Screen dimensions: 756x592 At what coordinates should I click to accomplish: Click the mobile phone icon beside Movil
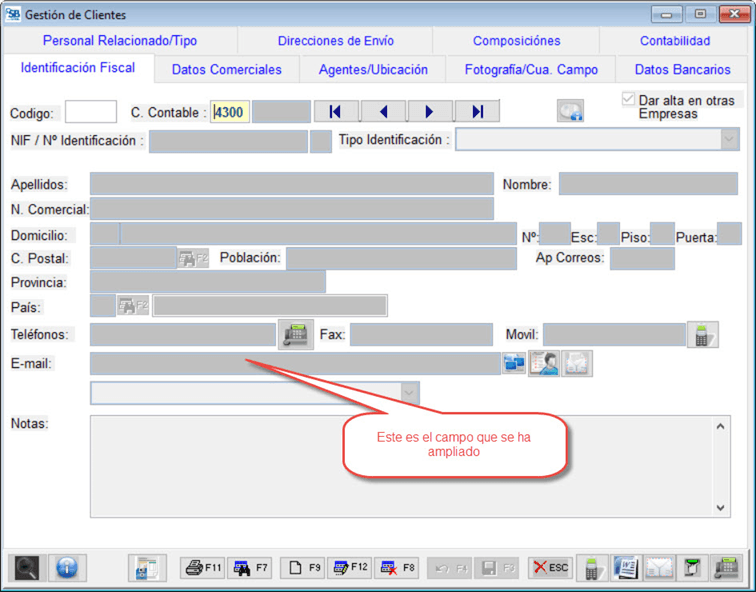(703, 335)
